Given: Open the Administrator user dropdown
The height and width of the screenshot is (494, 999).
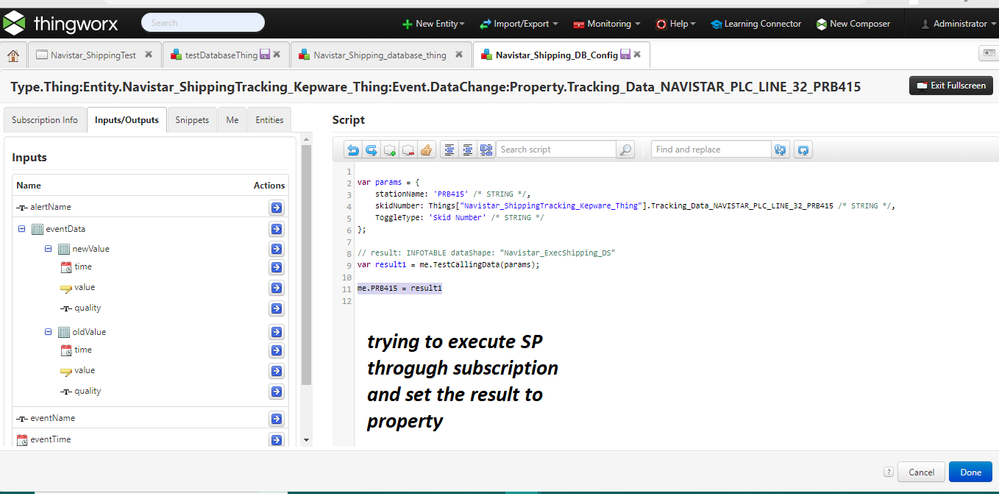Looking at the screenshot, I should pos(959,24).
